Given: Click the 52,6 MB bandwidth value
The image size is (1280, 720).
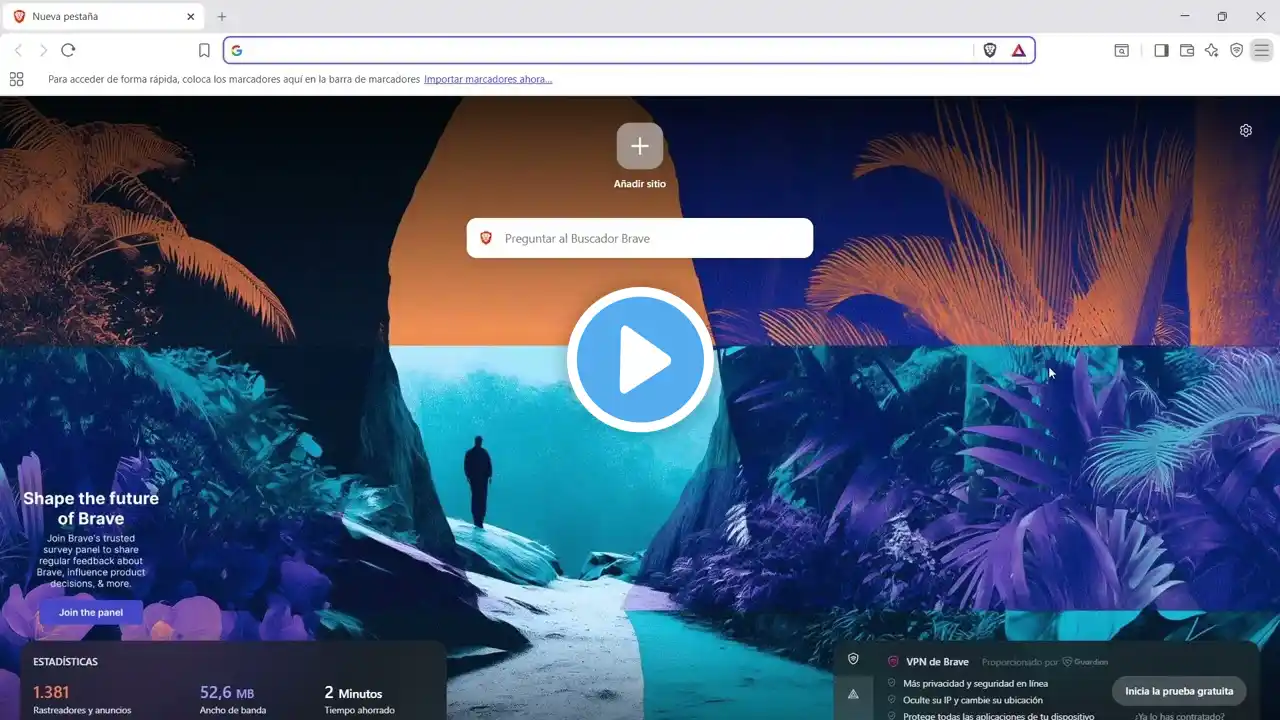Looking at the screenshot, I should tap(227, 692).
